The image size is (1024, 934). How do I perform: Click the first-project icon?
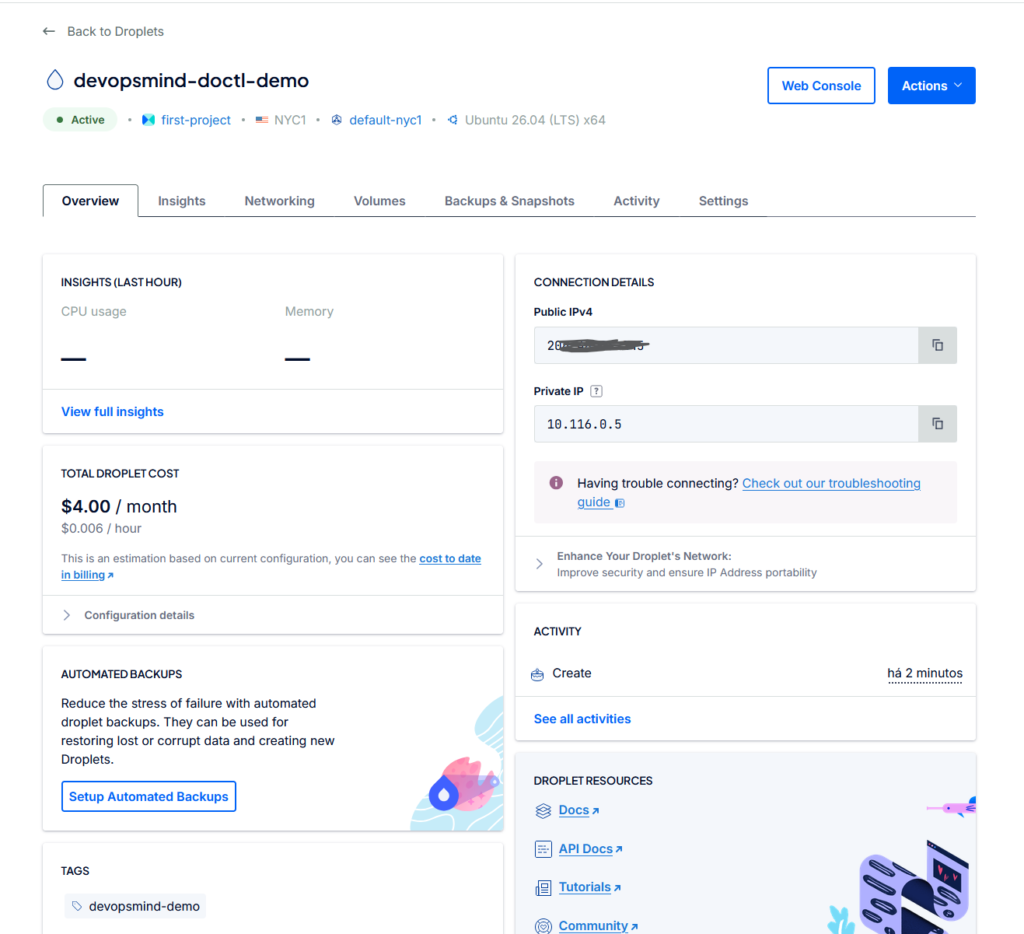tap(148, 120)
